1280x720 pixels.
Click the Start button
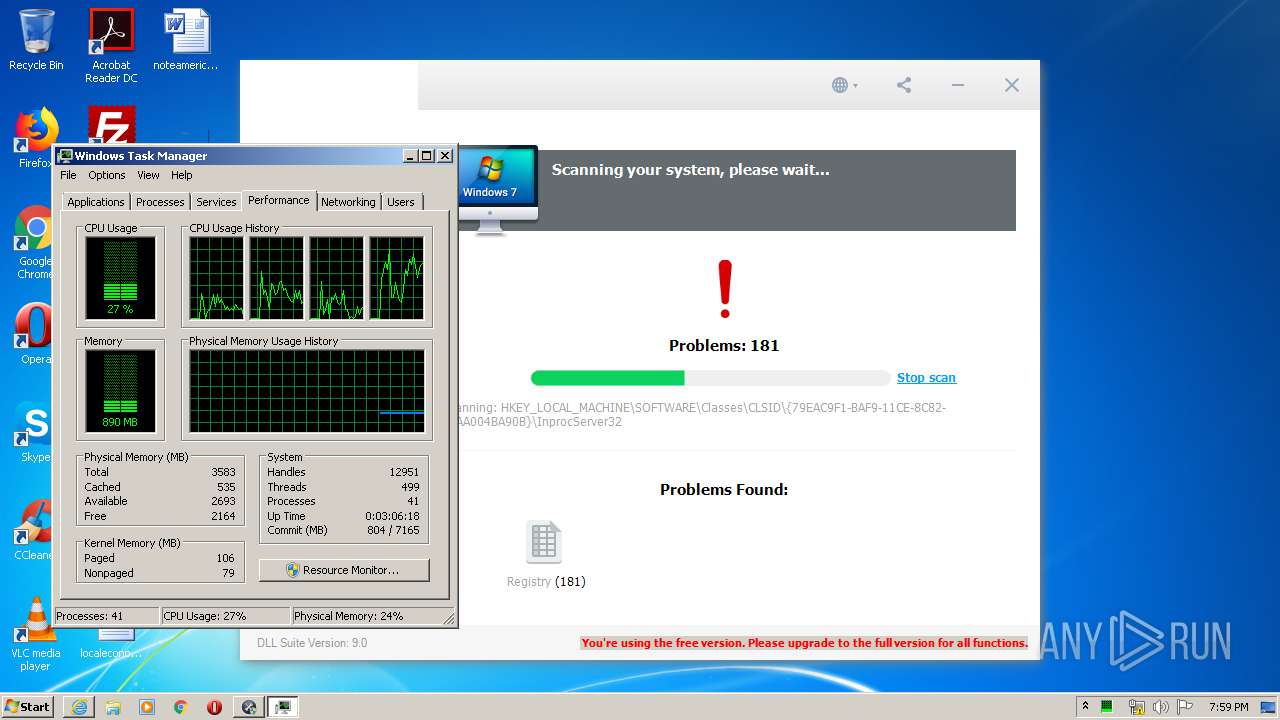[x=27, y=706]
